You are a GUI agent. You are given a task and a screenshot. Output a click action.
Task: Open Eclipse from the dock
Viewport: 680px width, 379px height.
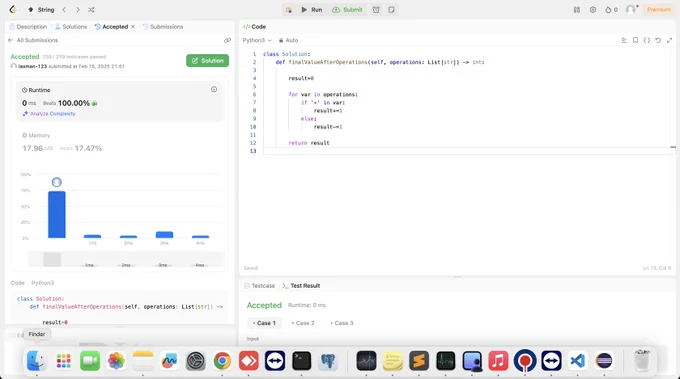click(604, 361)
